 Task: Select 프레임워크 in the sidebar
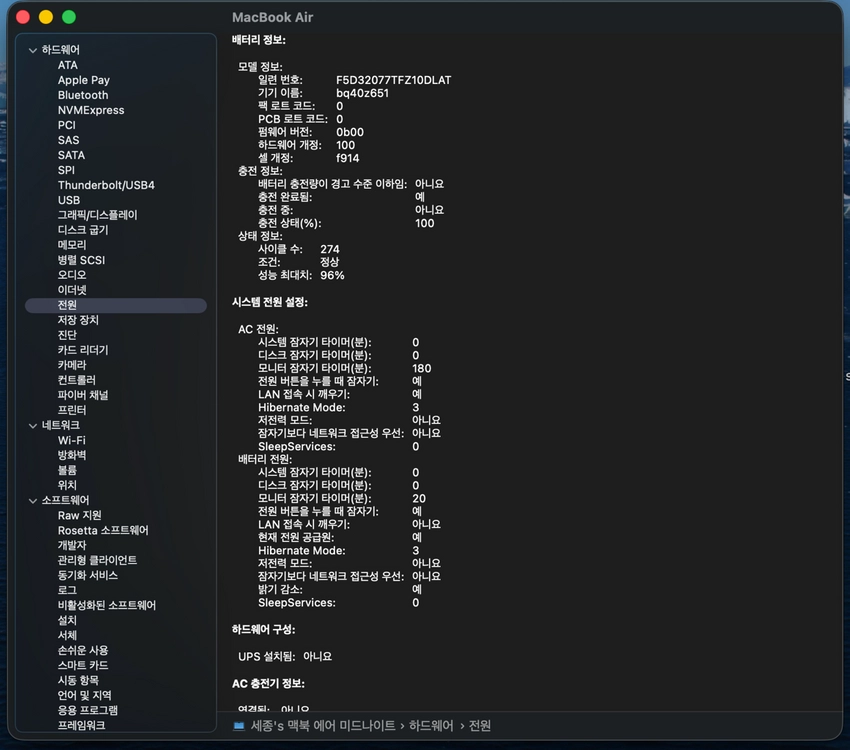[x=81, y=725]
